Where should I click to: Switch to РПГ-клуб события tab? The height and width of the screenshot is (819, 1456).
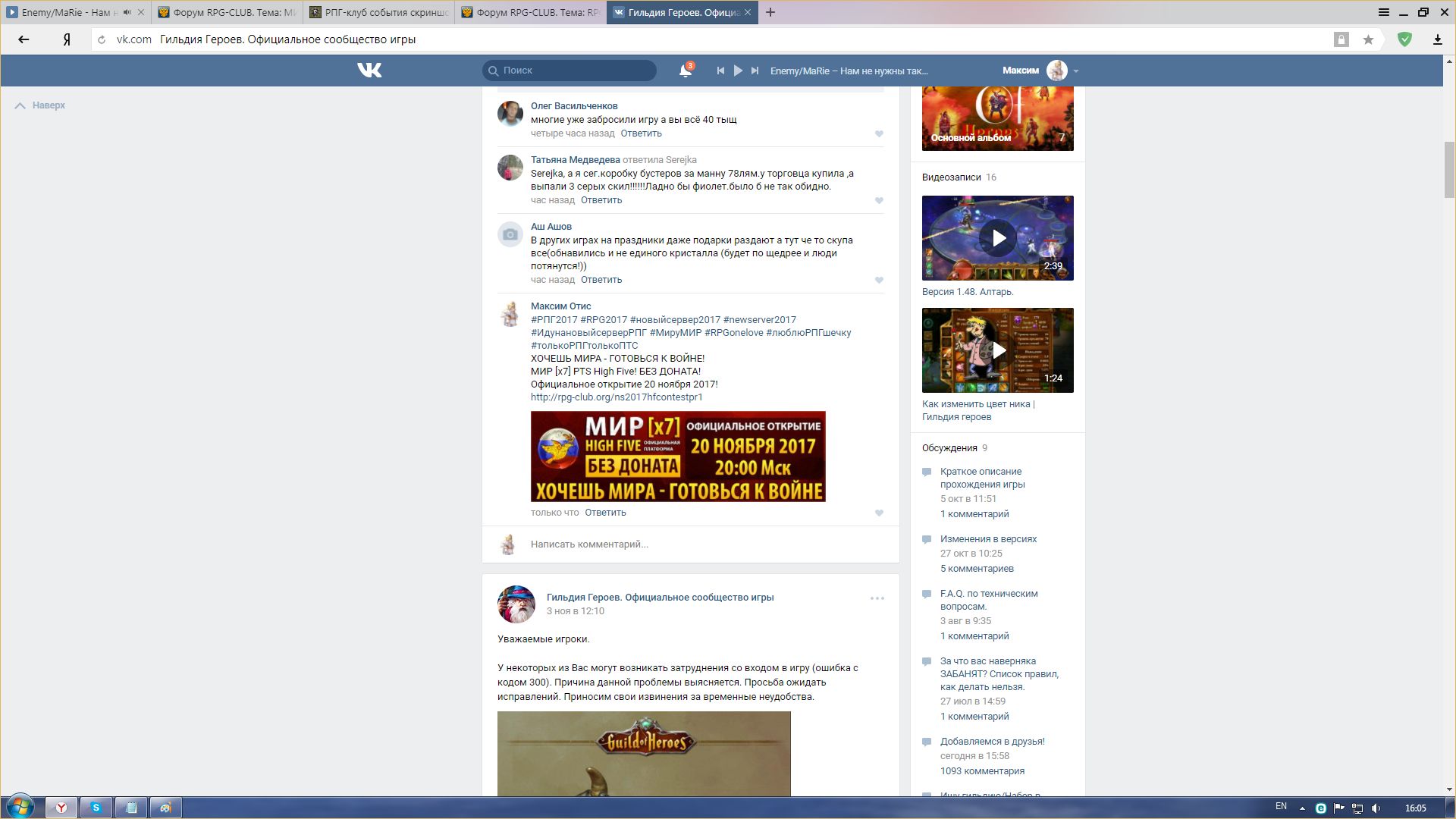click(x=379, y=12)
